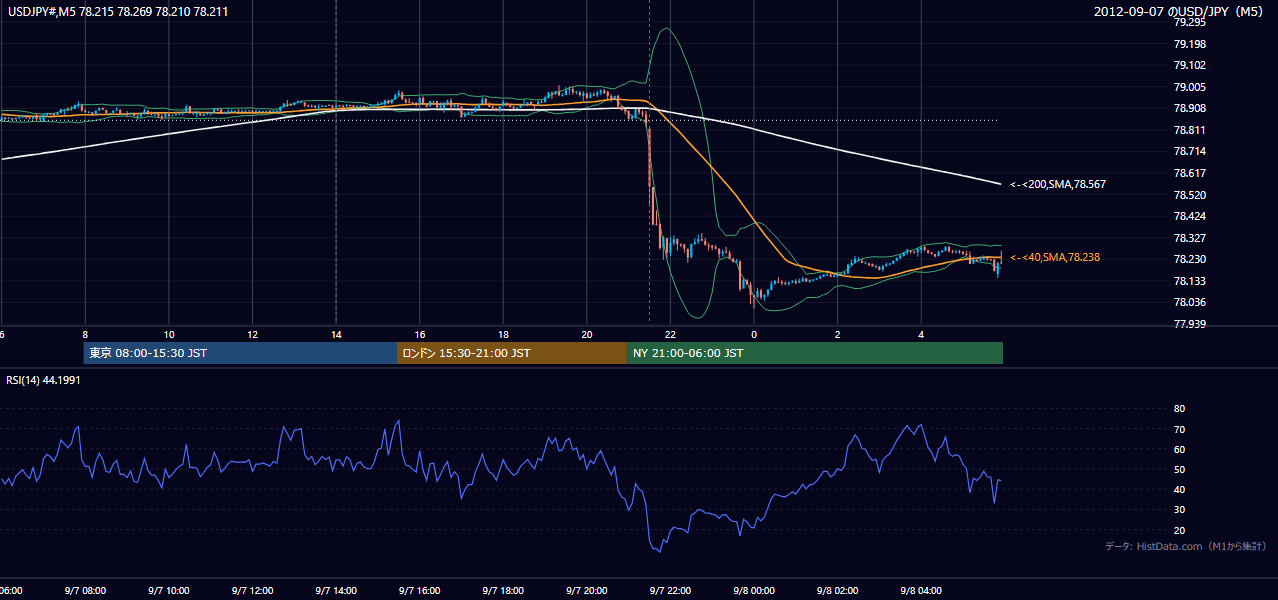Click price axis value 78.908
The width and height of the screenshot is (1278, 600).
pyautogui.click(x=1188, y=108)
